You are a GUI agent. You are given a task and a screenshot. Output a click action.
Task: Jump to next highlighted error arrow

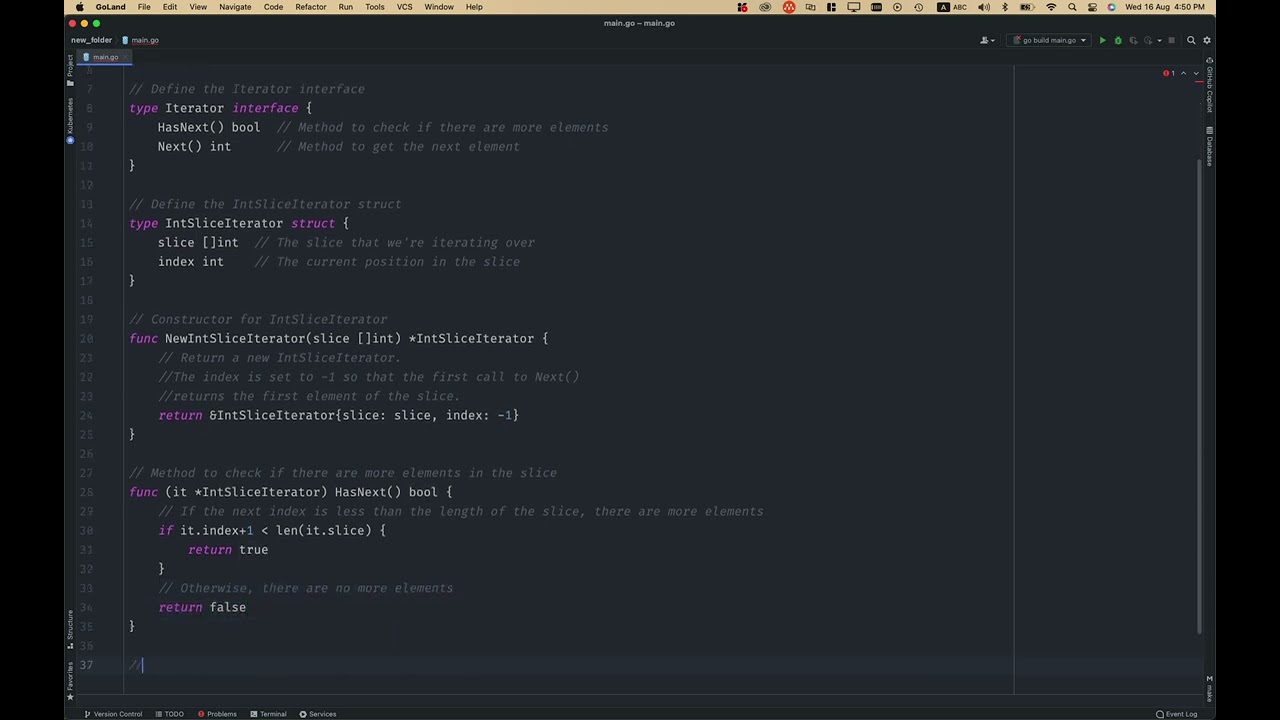click(x=1196, y=73)
